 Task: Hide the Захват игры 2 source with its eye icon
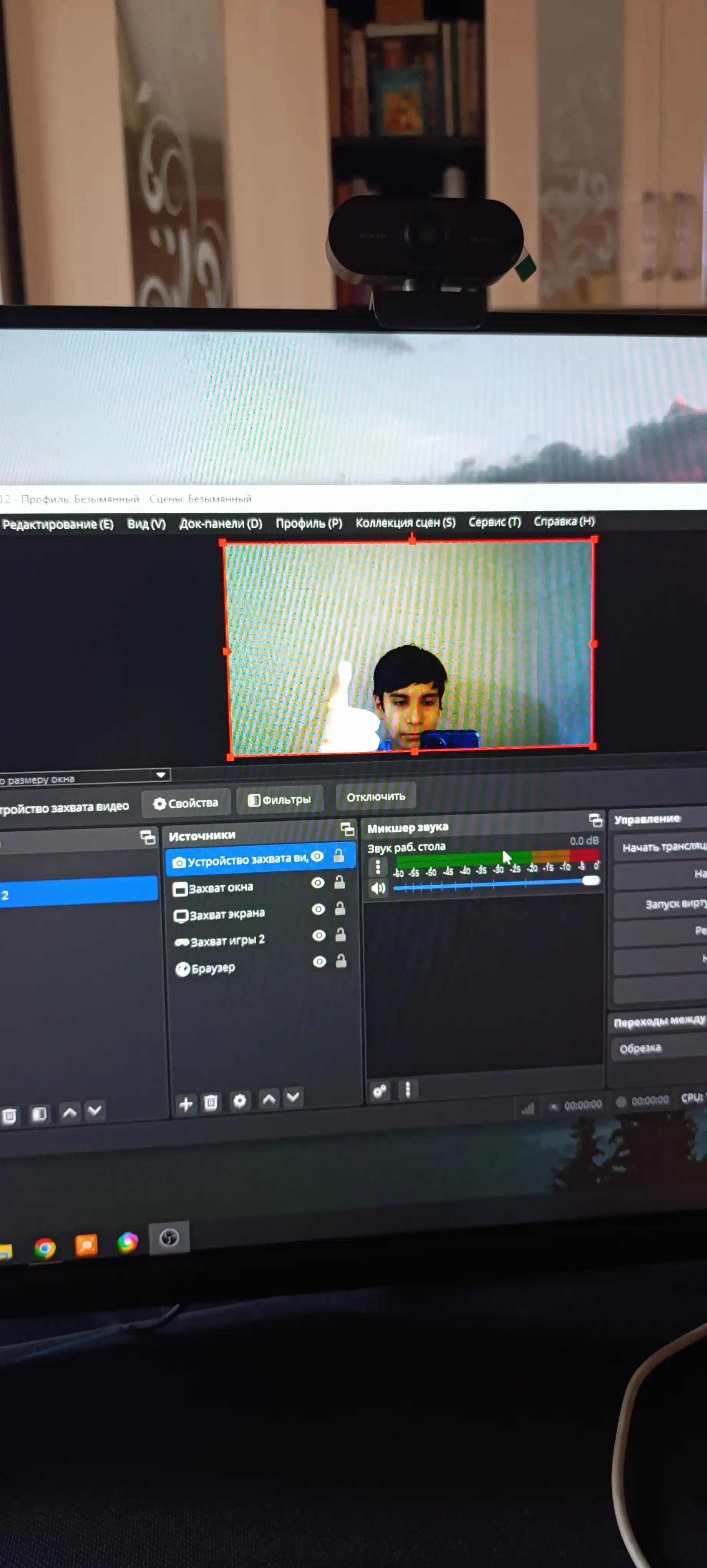pos(319,935)
